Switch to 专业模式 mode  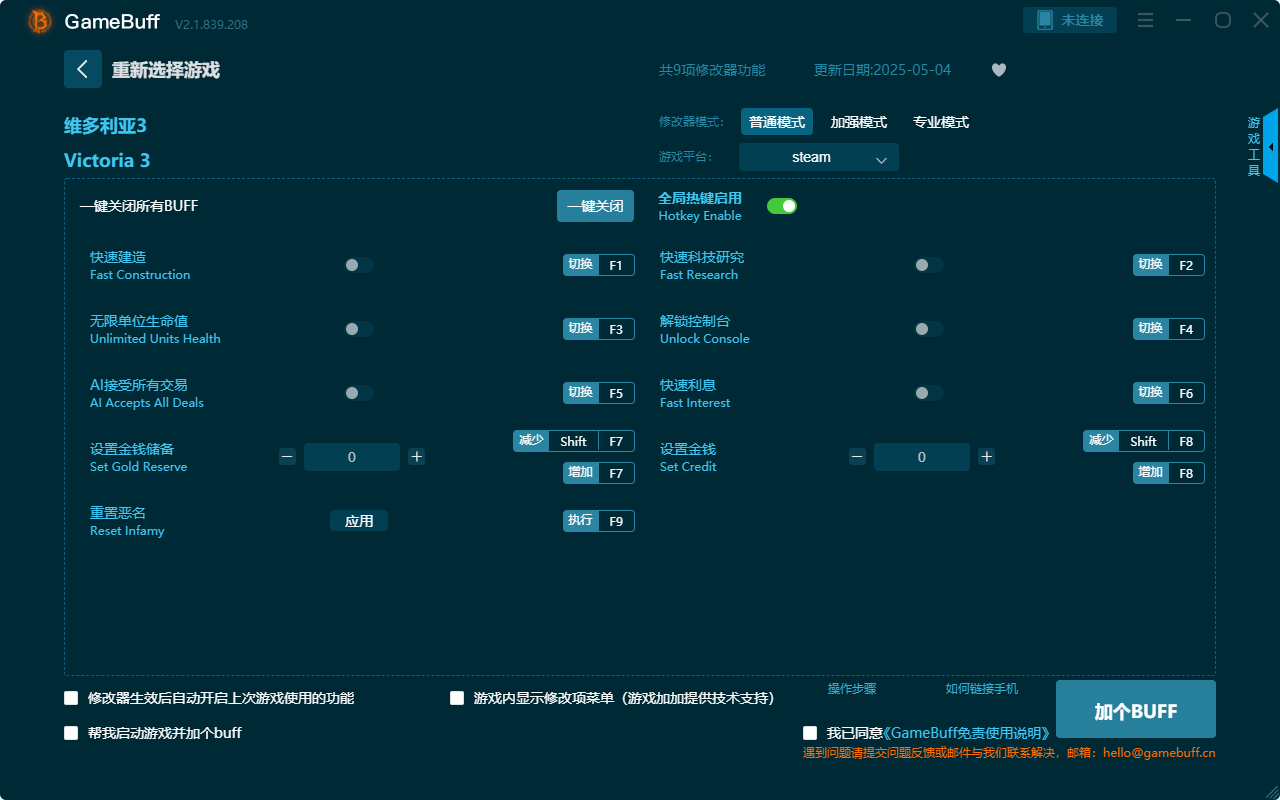pyautogui.click(x=941, y=121)
